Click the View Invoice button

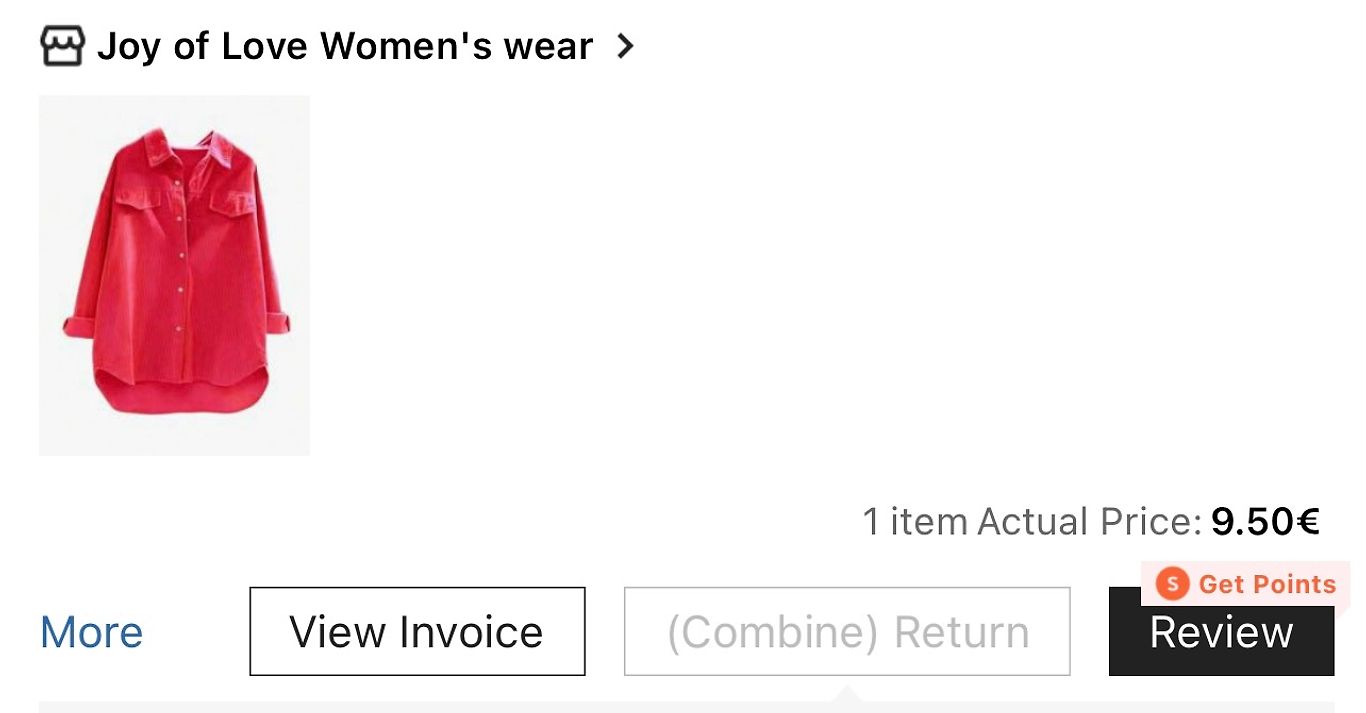tap(417, 631)
